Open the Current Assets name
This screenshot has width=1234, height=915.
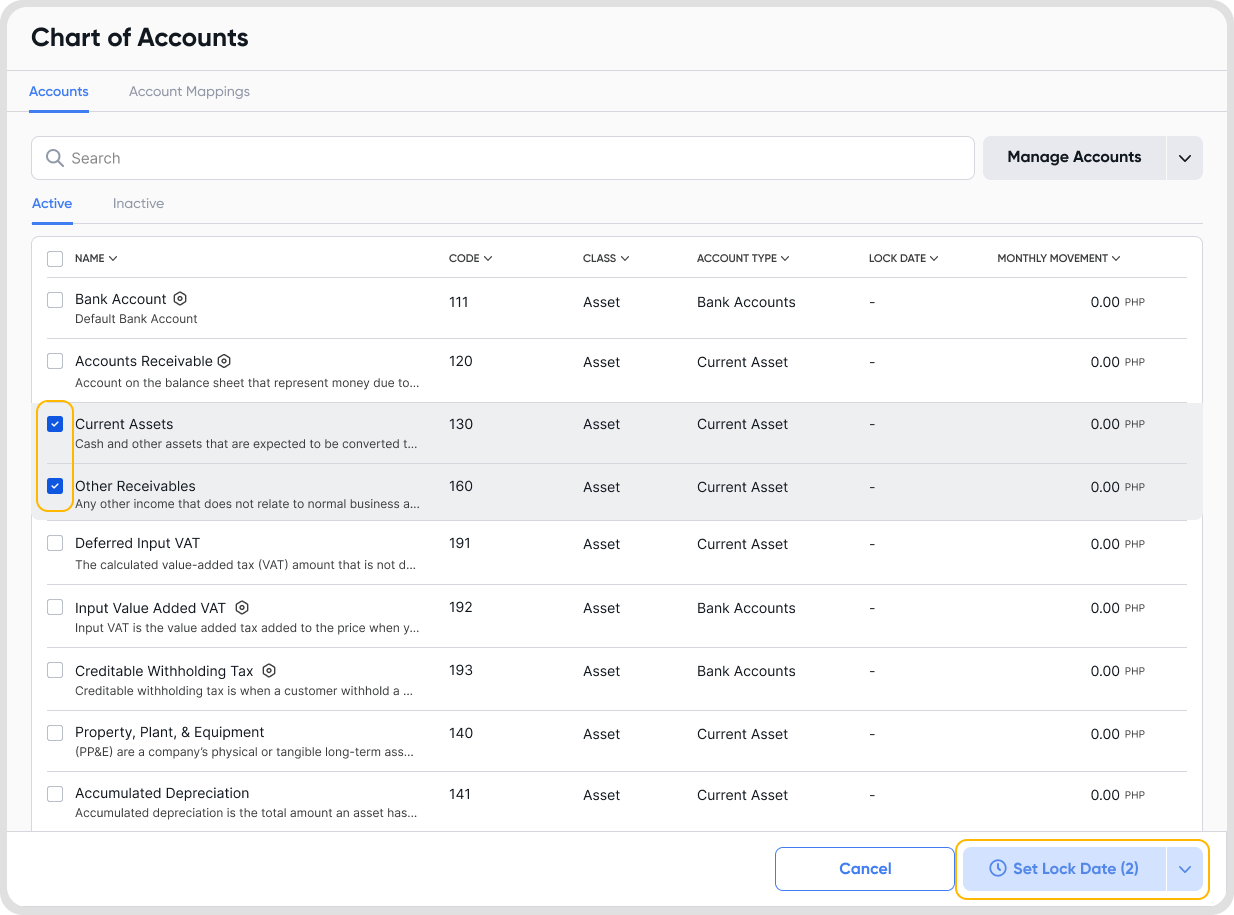[x=124, y=424]
